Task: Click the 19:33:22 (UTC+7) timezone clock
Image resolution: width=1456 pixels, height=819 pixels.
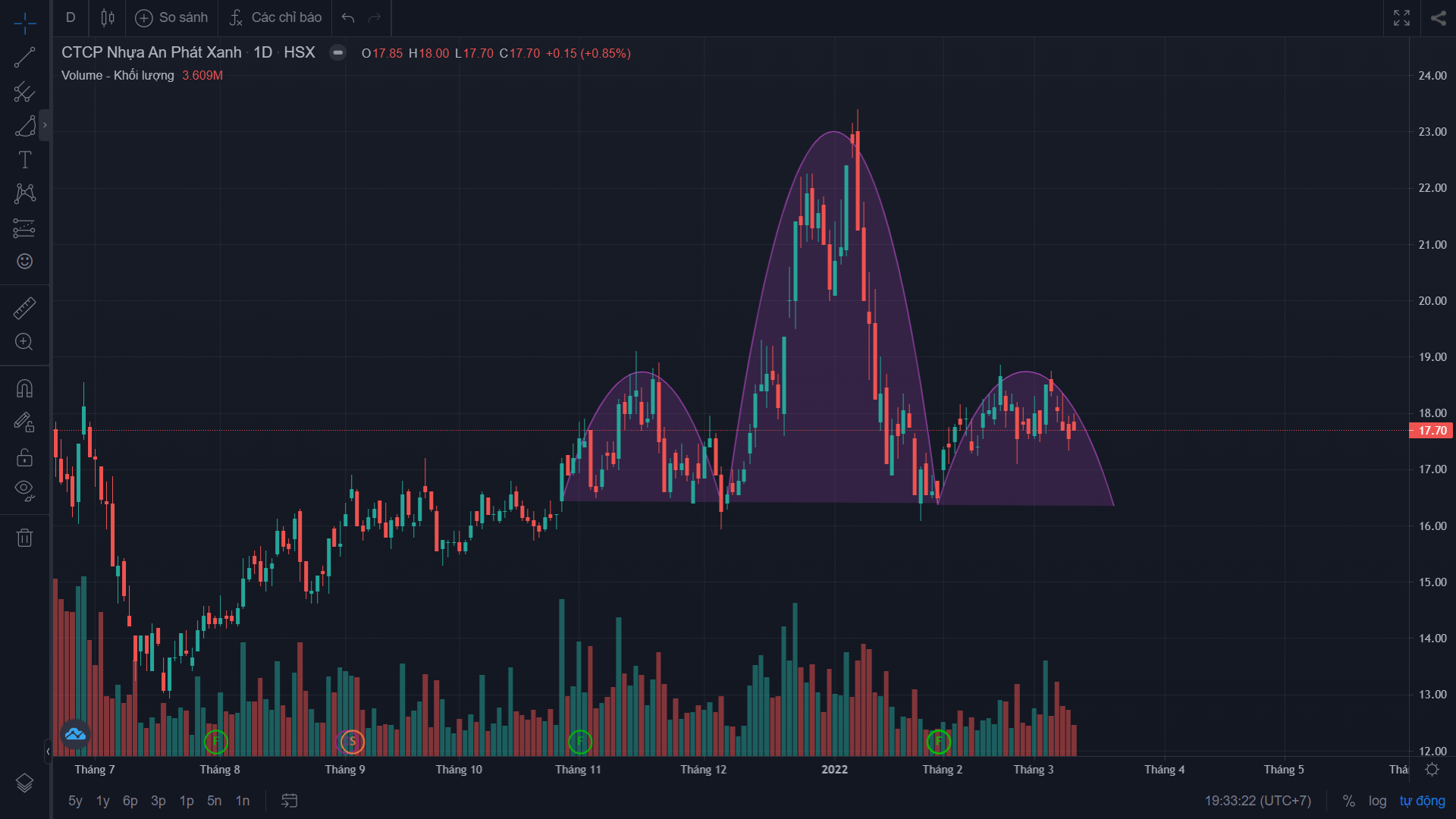Action: (1258, 801)
